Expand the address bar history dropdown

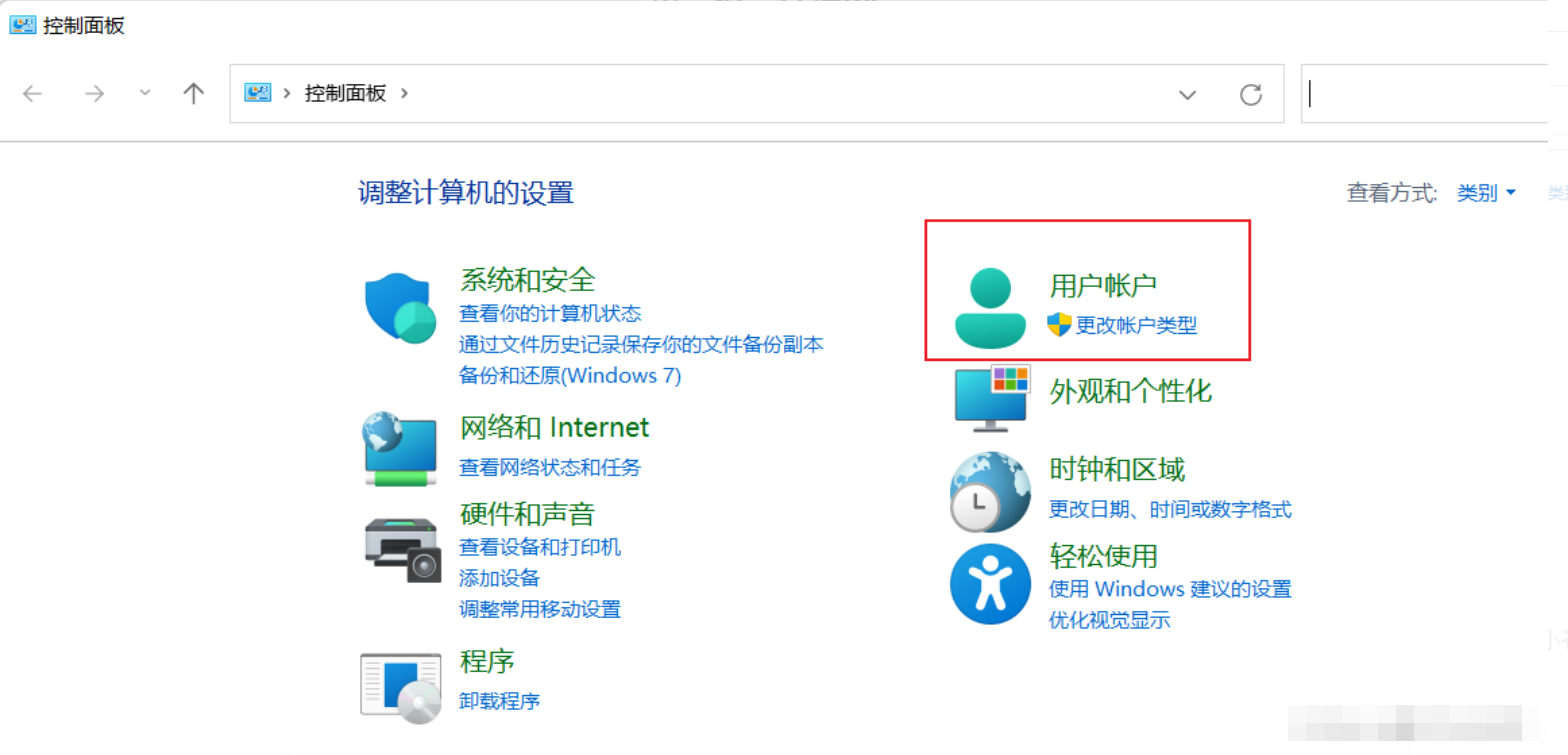pos(1187,94)
